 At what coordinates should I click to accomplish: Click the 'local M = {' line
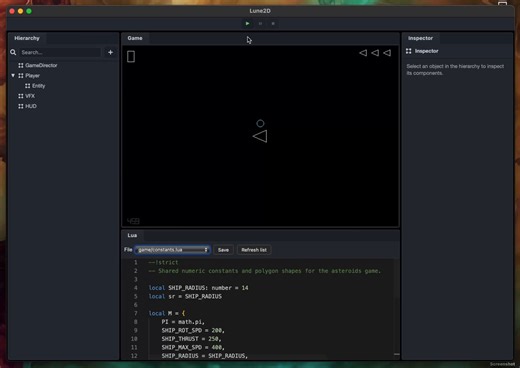click(x=167, y=314)
